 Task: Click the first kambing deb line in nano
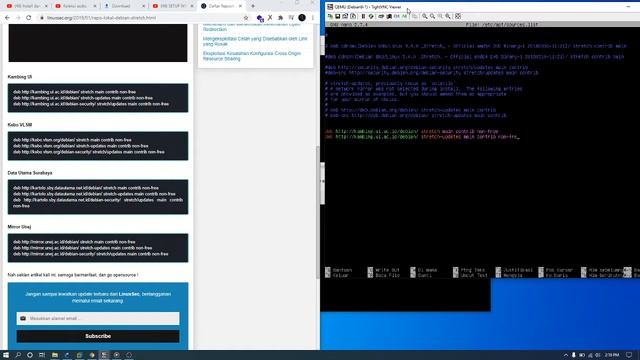pyautogui.click(x=411, y=131)
